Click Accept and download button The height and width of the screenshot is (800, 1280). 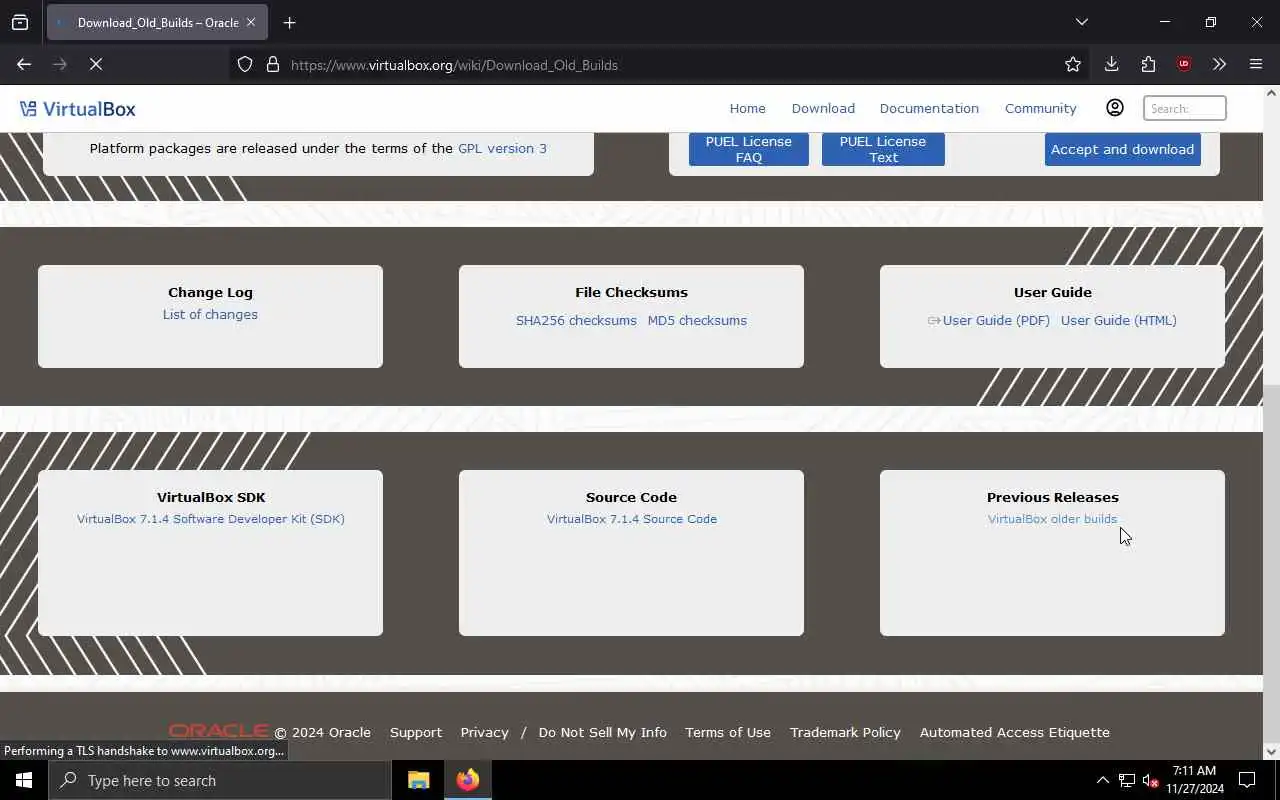(x=1122, y=149)
